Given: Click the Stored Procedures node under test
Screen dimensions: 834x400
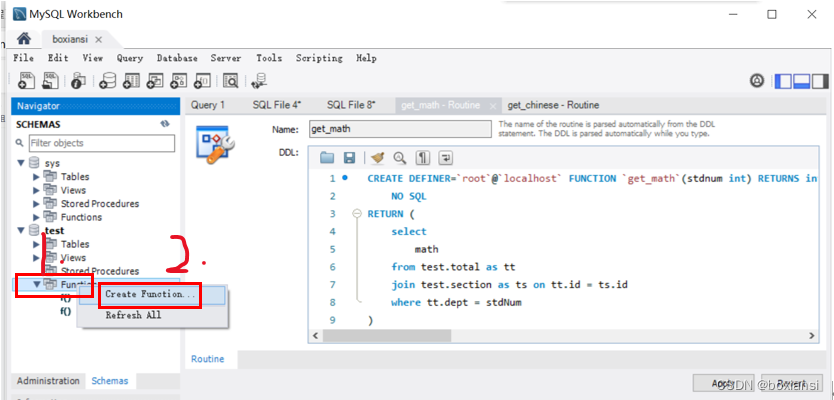Looking at the screenshot, I should point(99,271).
